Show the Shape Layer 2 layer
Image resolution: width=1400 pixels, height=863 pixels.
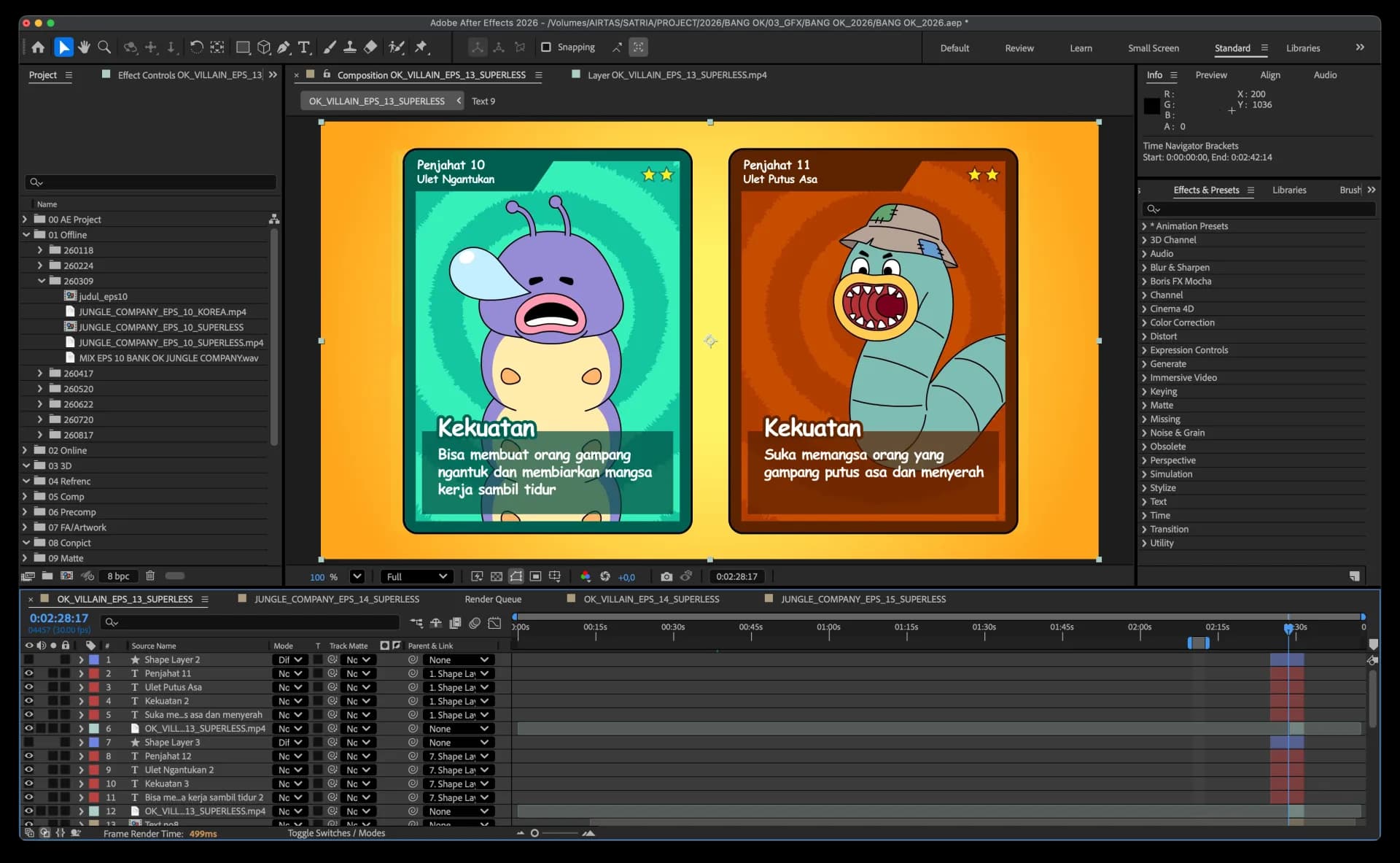(29, 659)
